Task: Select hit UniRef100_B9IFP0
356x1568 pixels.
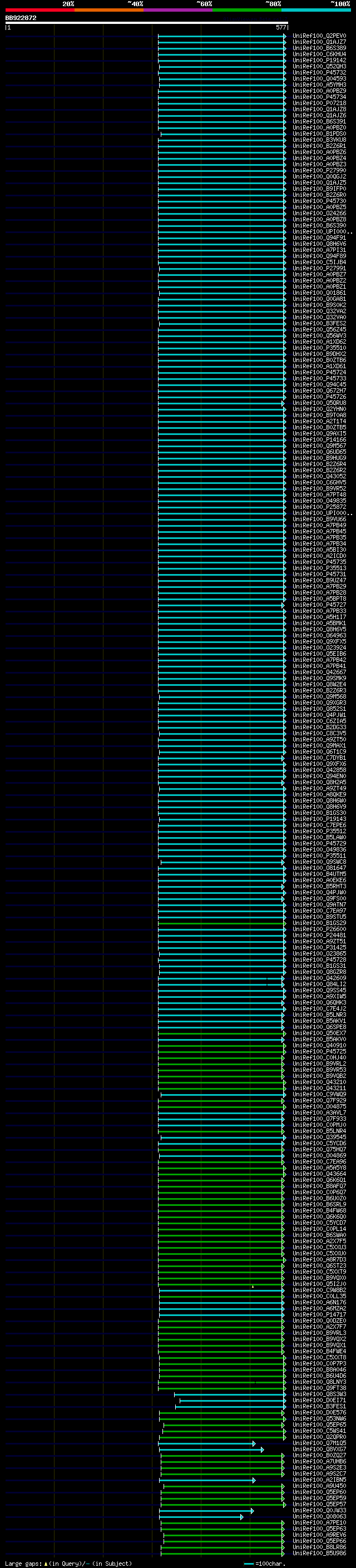Action: (319, 189)
